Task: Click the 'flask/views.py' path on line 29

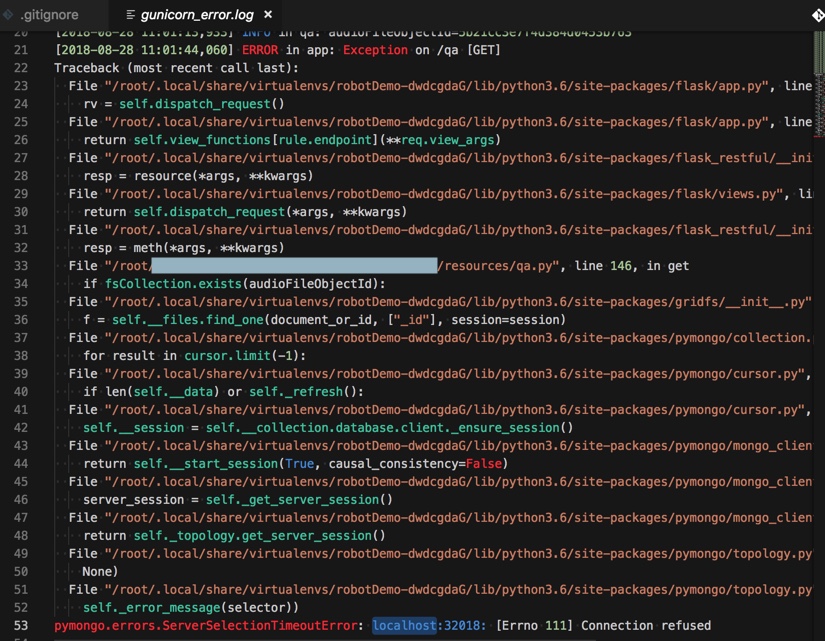Action: 726,194
